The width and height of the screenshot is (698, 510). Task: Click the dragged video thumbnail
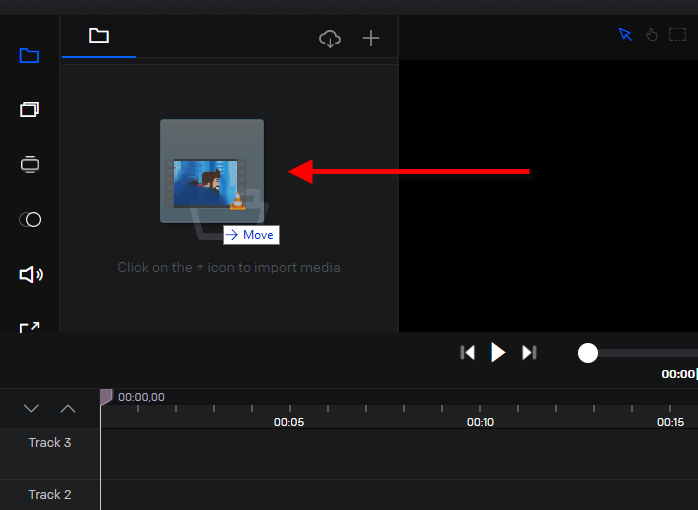212,171
